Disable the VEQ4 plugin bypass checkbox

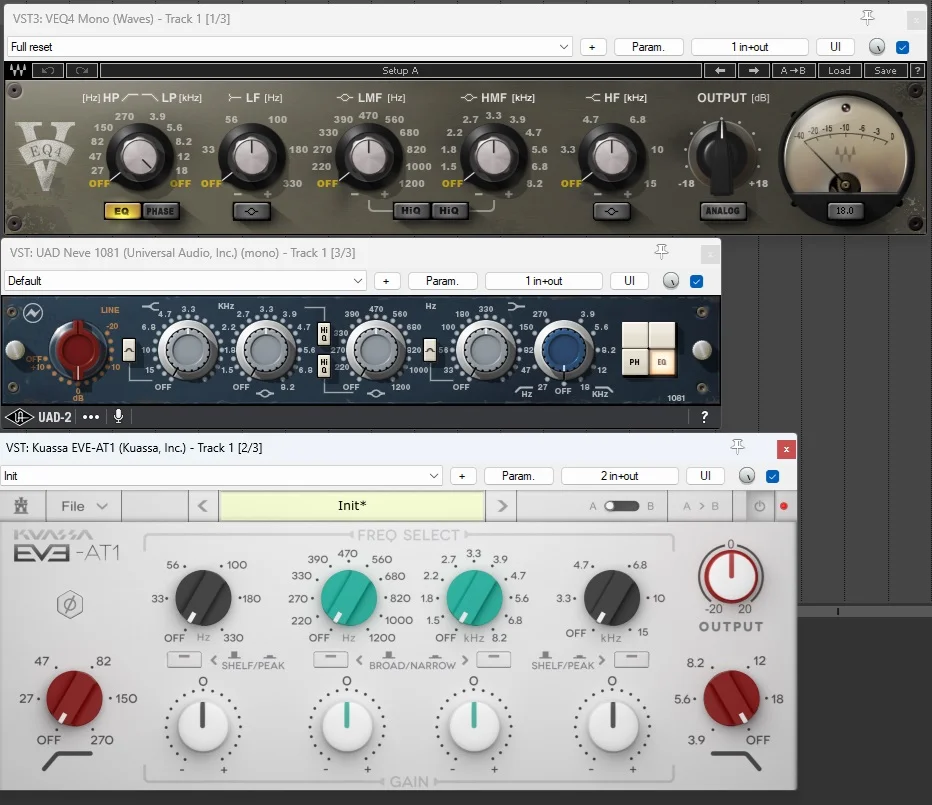coord(902,47)
